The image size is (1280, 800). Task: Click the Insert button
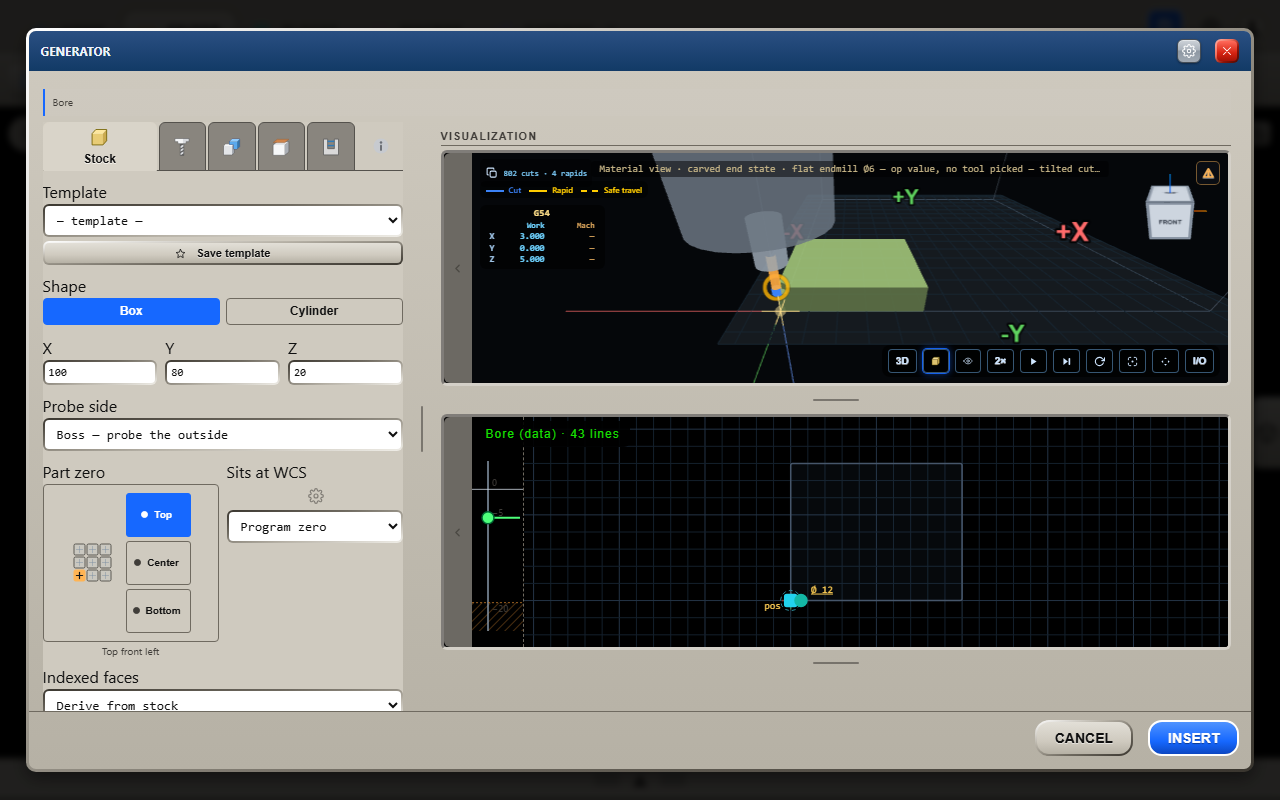[x=1193, y=738]
